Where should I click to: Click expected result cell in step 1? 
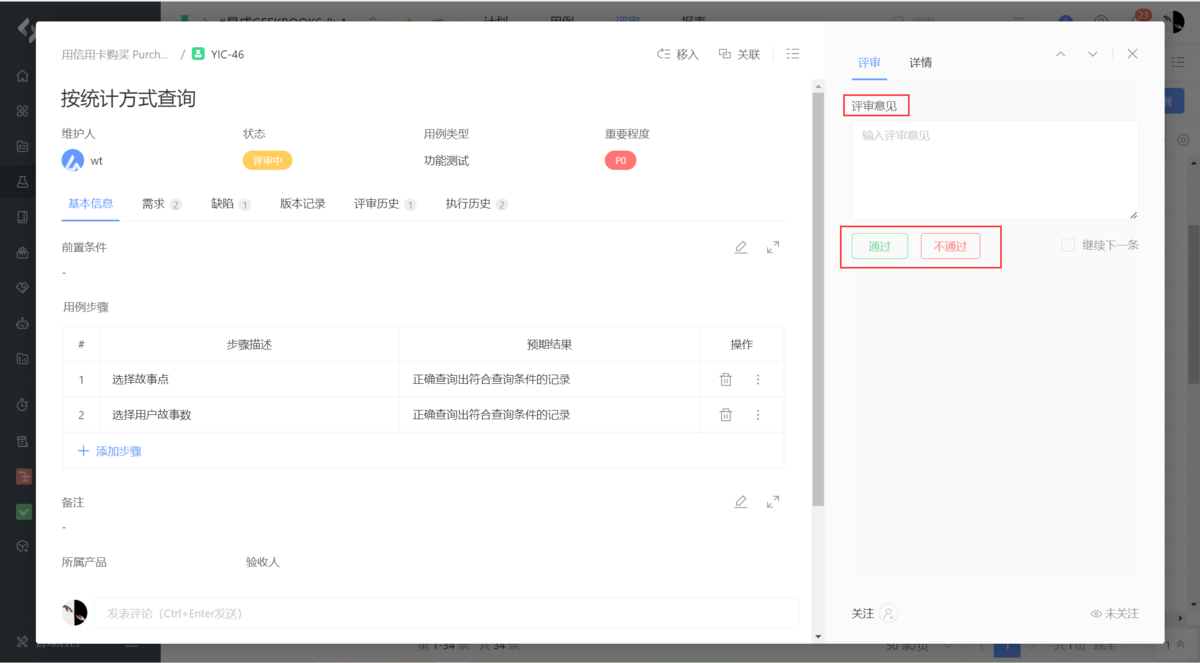point(549,379)
